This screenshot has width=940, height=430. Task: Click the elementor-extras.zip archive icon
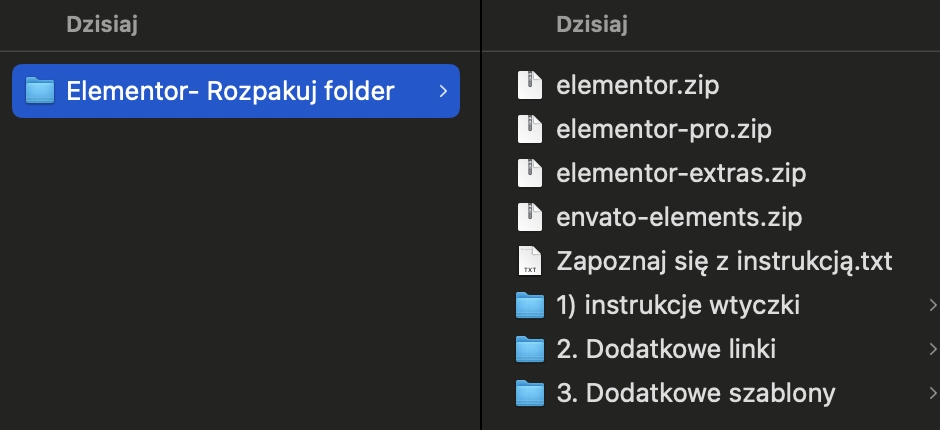pos(529,174)
